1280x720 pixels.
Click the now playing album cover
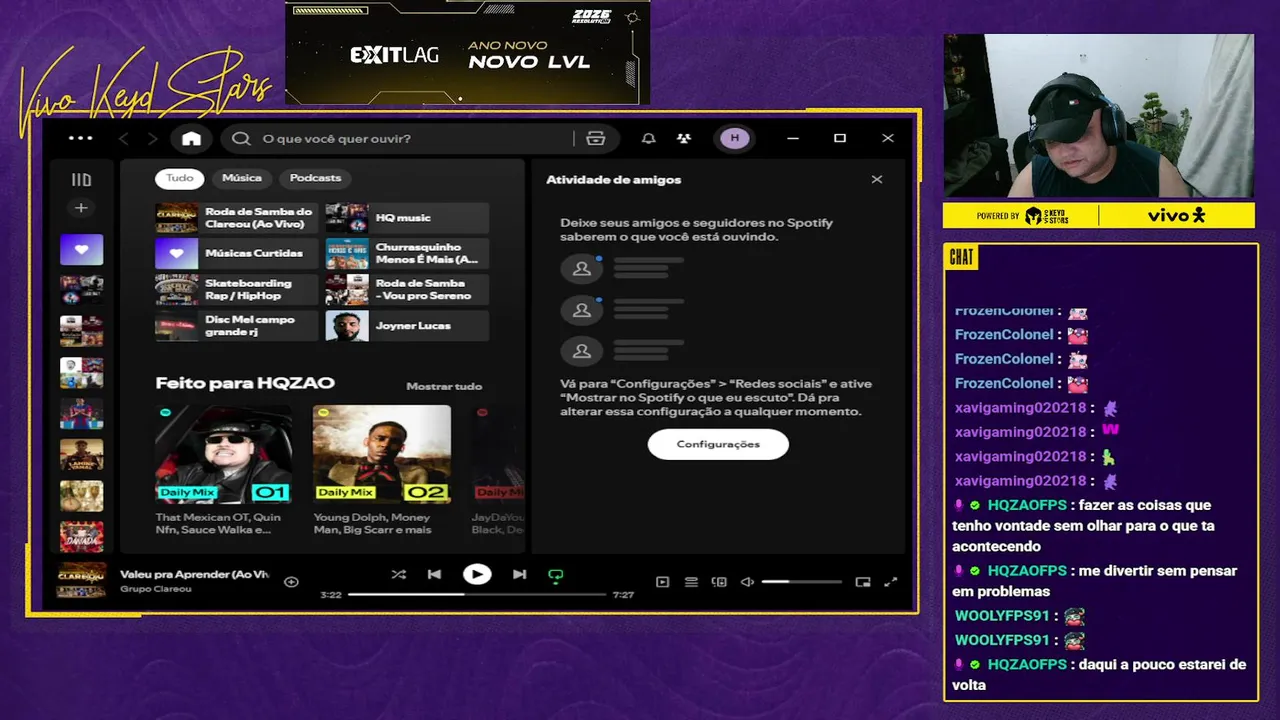81,581
